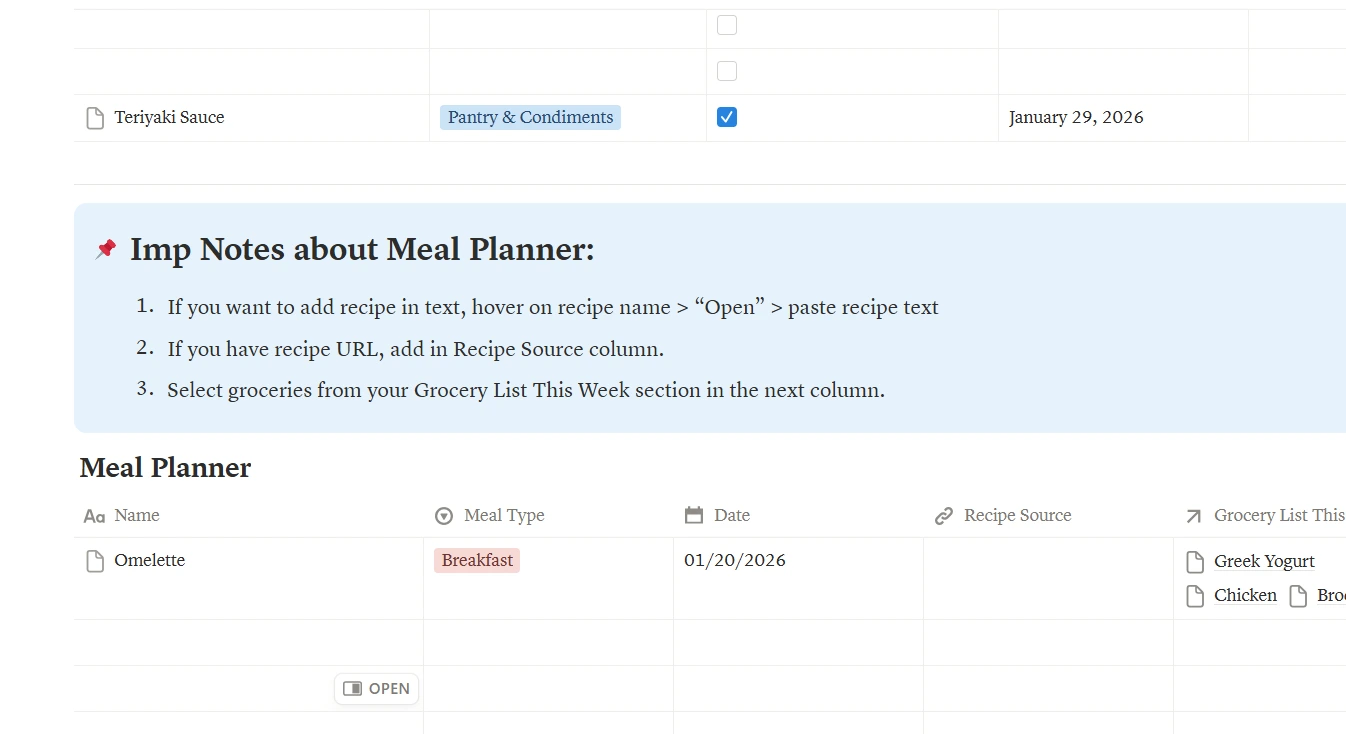
Task: Click the calendar icon on the Date column
Action: coord(694,515)
